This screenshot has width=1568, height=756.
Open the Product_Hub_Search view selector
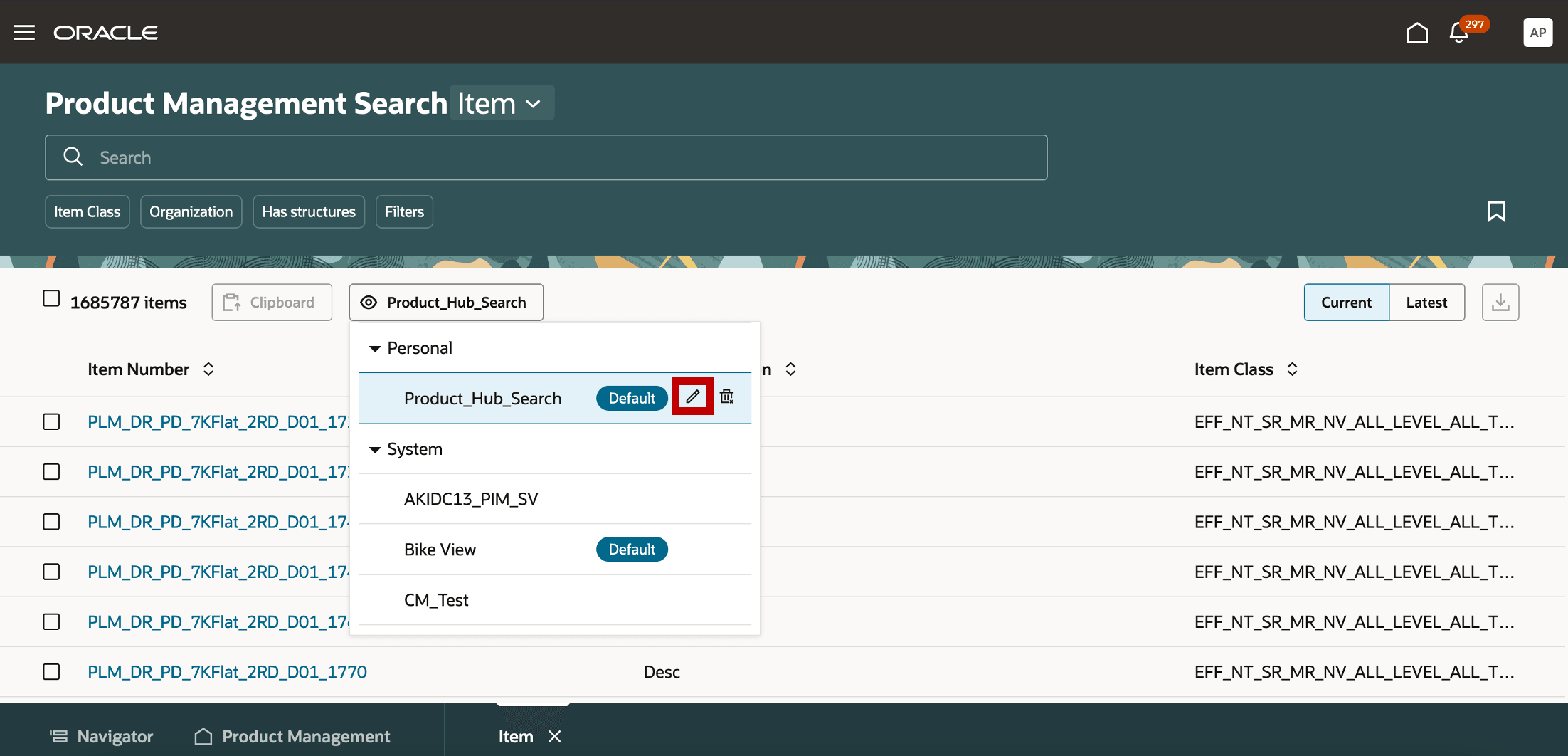(x=446, y=303)
